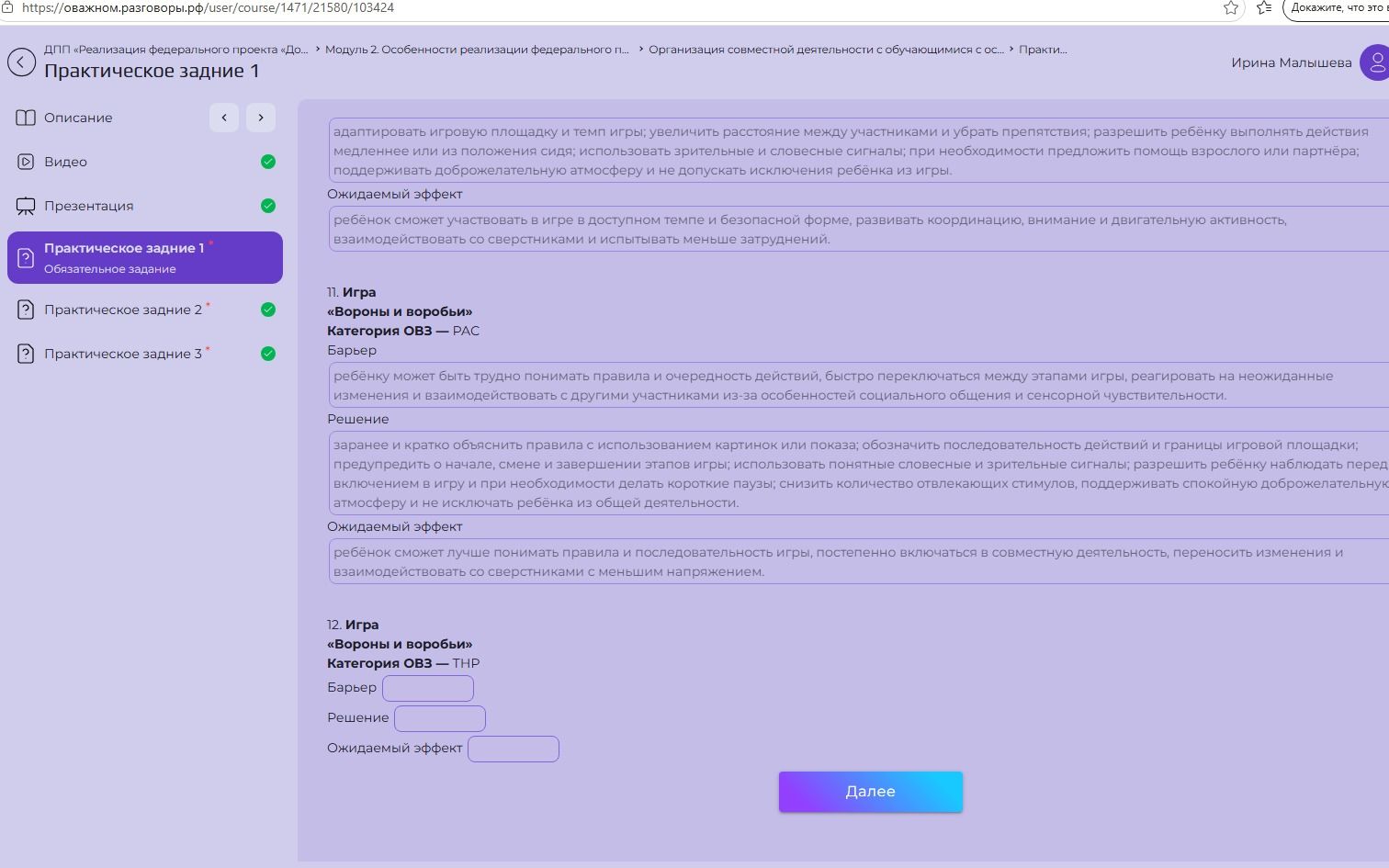Click the field beginning ребёнок сможет участвовать в игре
Screen dimensions: 1389x868
tap(858, 230)
